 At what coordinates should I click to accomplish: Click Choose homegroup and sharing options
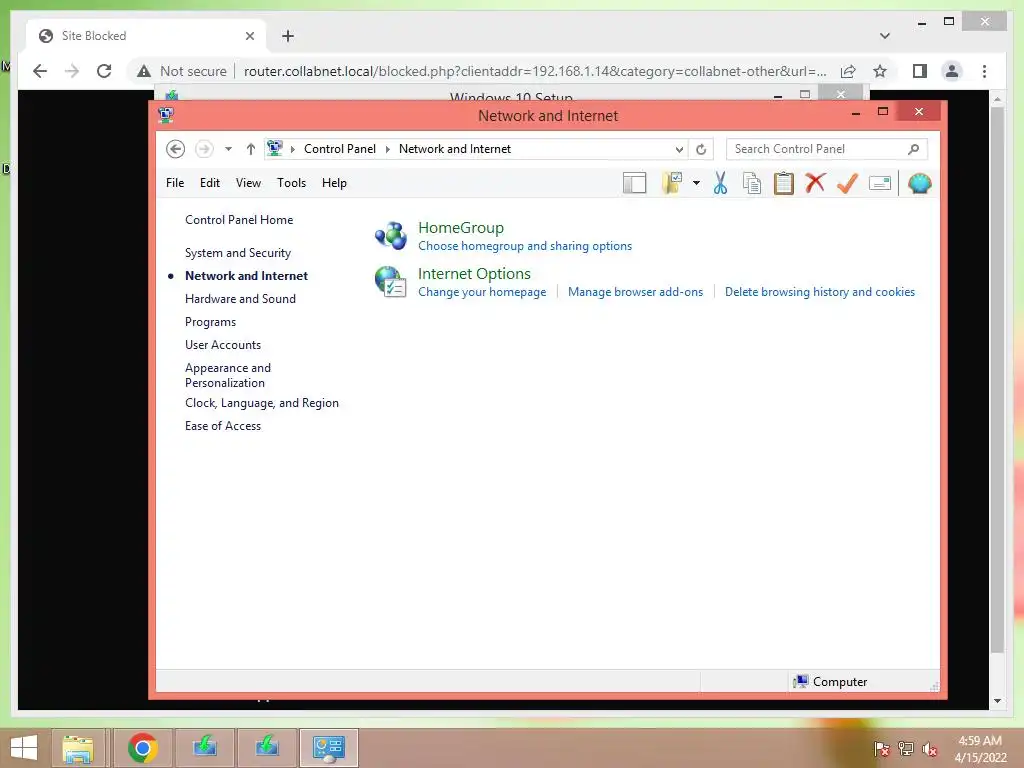pos(525,246)
